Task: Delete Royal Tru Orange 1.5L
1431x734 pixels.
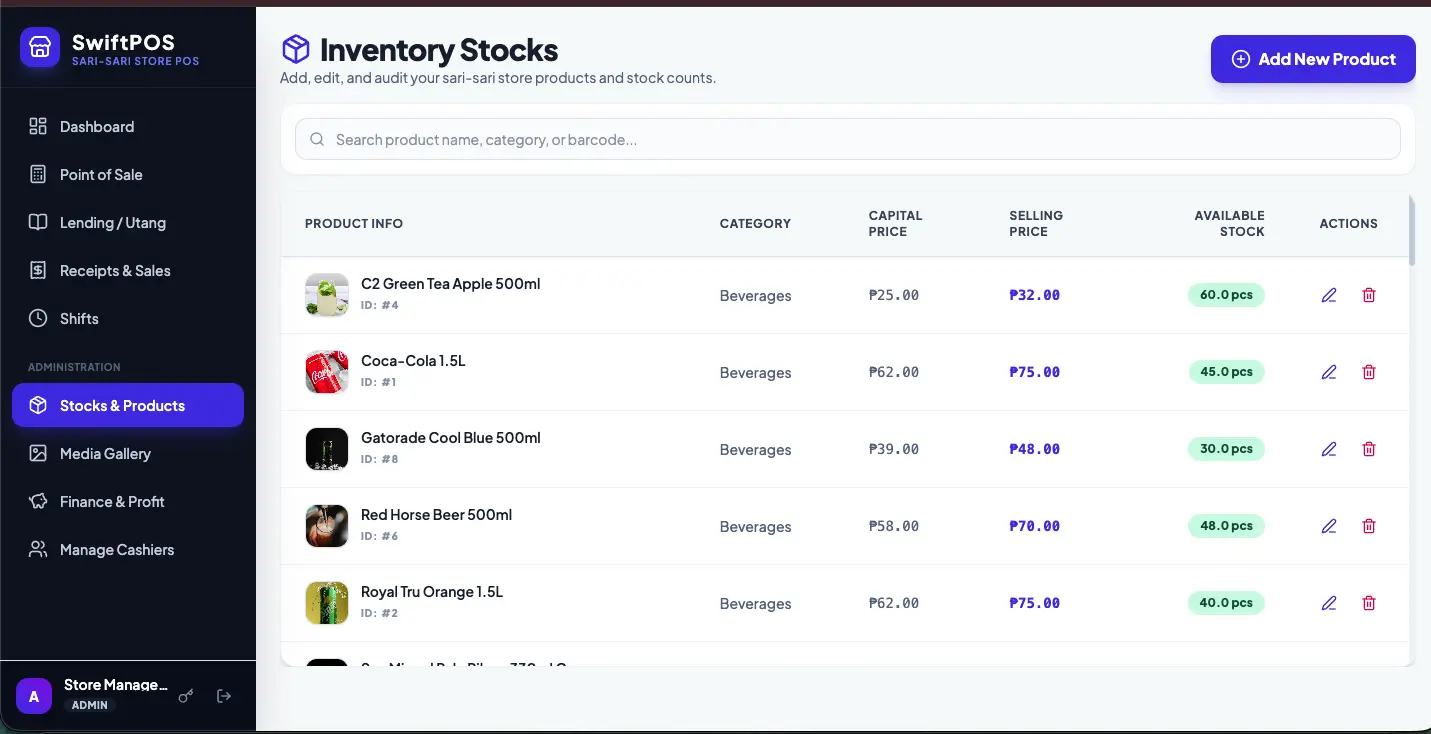Action: (x=1369, y=603)
